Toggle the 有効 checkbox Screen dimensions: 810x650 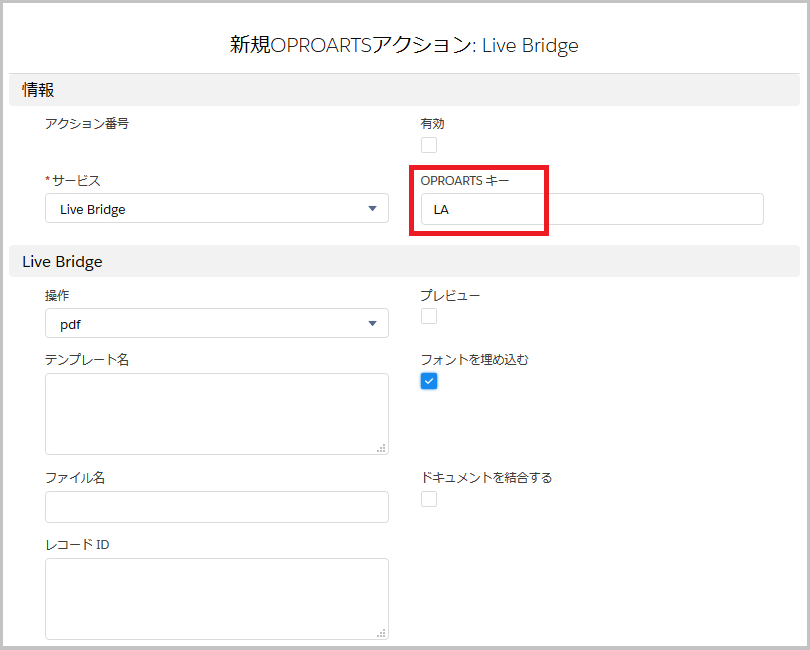tap(429, 145)
